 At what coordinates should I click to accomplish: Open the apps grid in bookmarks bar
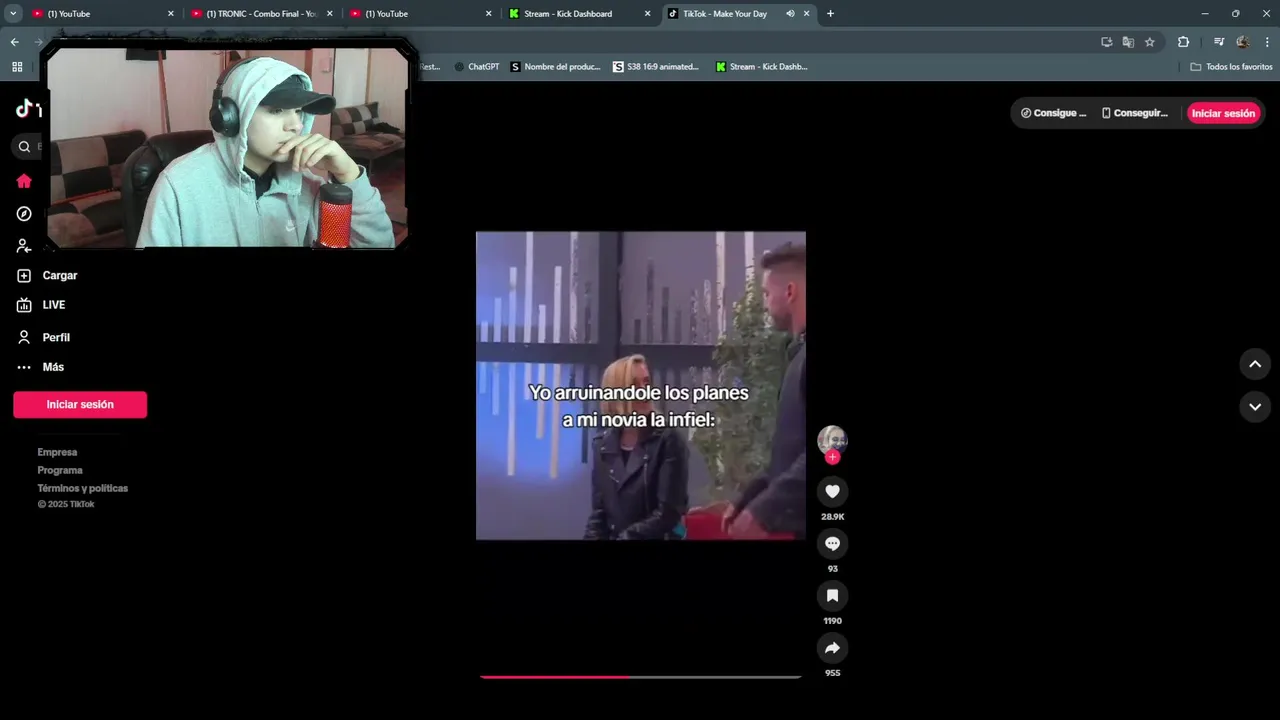point(17,67)
